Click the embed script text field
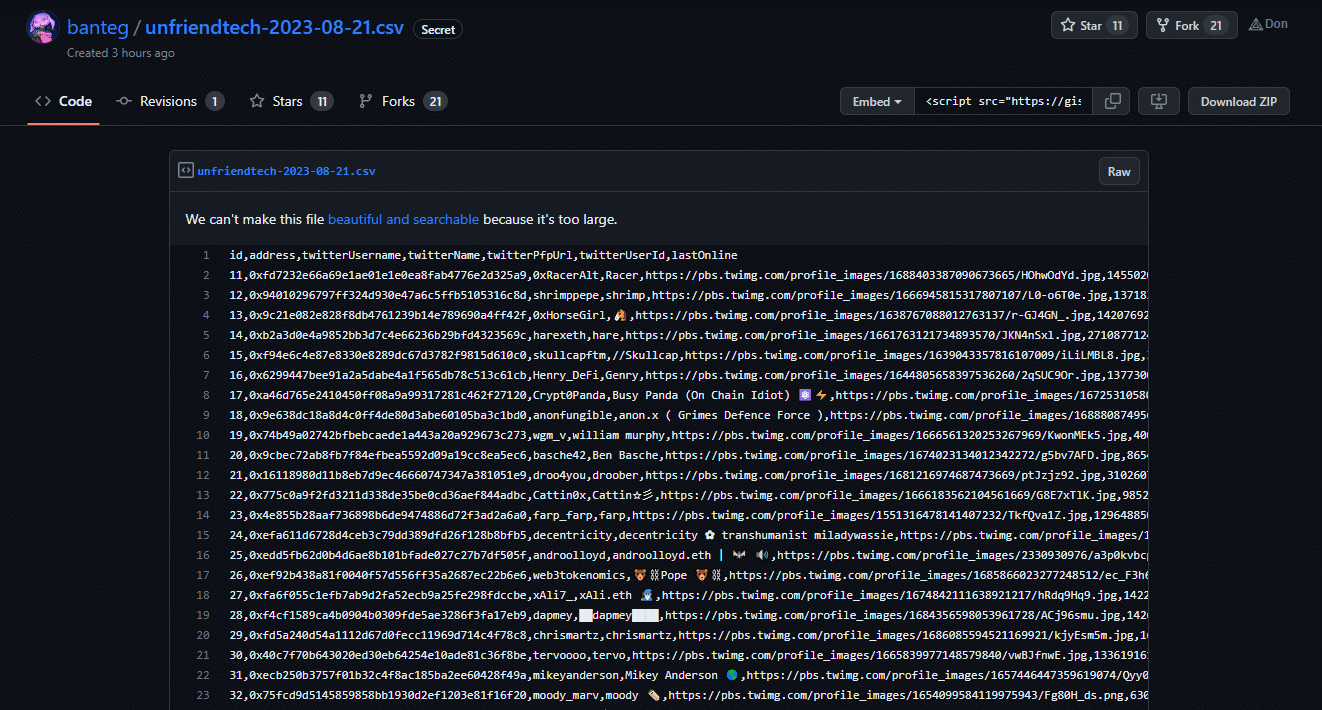This screenshot has height=710, width=1322. point(1003,101)
